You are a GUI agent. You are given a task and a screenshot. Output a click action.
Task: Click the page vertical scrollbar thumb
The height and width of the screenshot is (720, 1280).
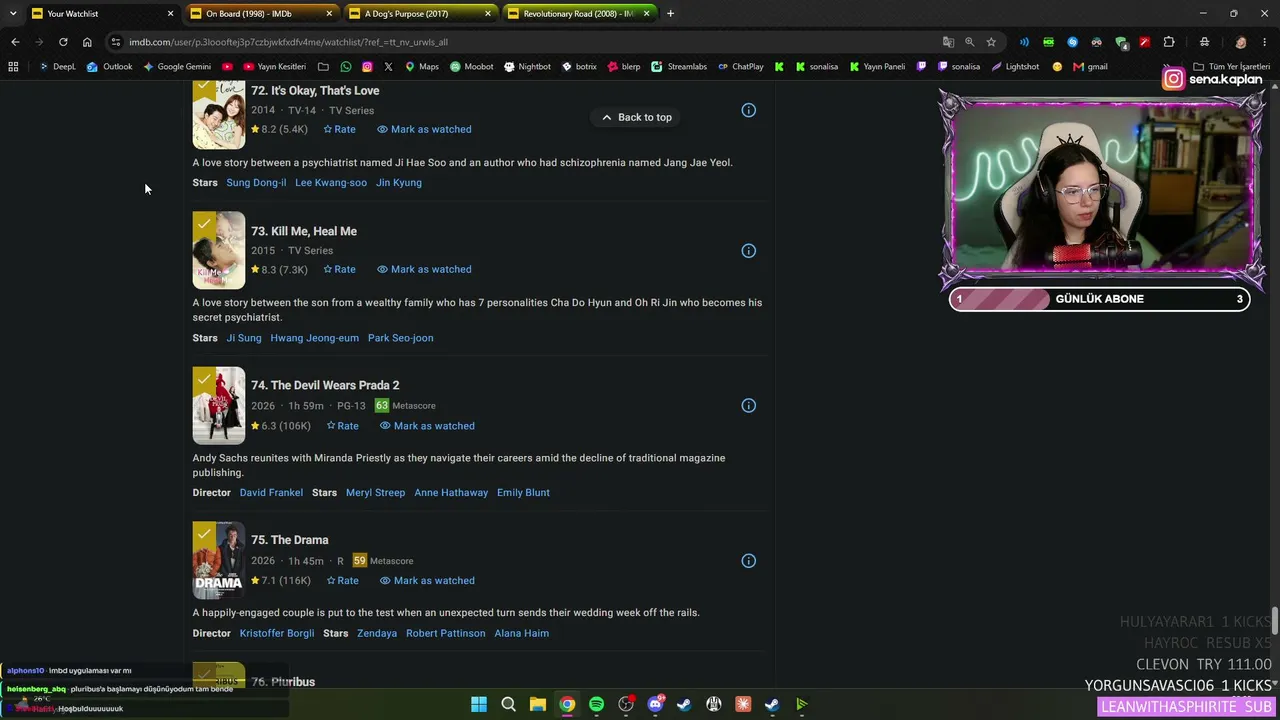point(1275,620)
